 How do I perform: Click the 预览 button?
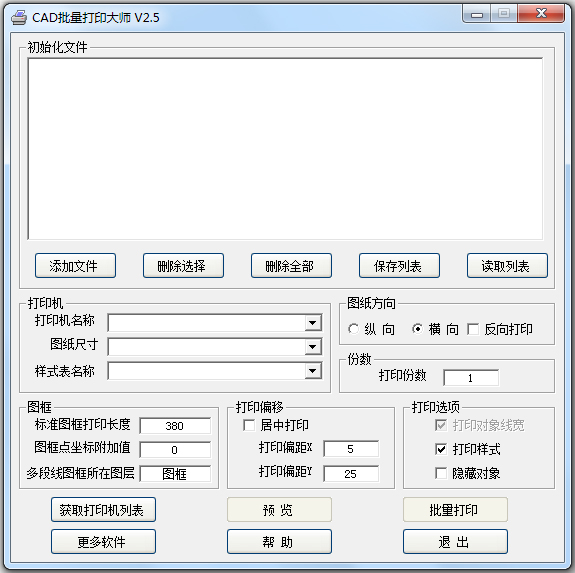279,510
